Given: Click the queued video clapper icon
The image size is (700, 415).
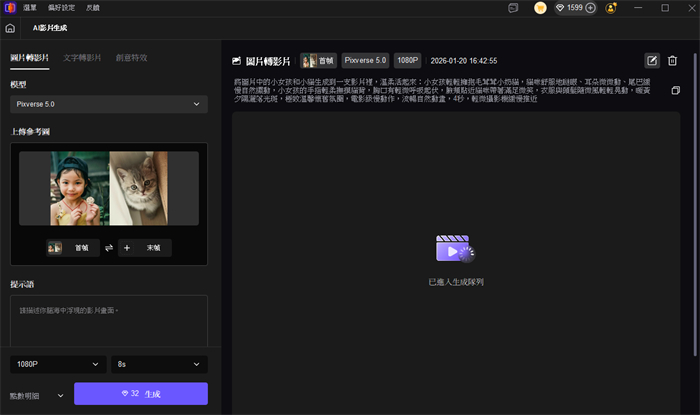Looking at the screenshot, I should [455, 248].
